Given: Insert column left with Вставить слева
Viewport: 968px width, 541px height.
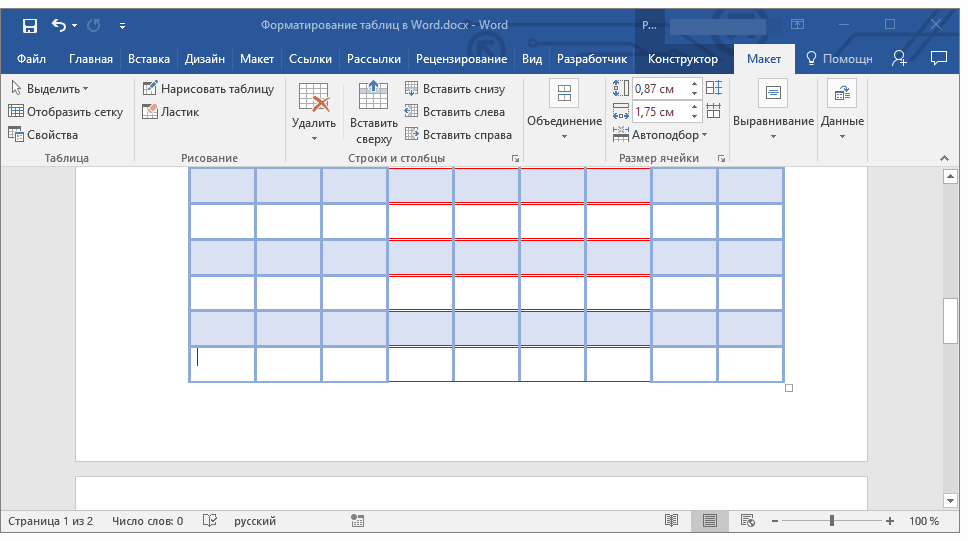Looking at the screenshot, I should point(455,112).
